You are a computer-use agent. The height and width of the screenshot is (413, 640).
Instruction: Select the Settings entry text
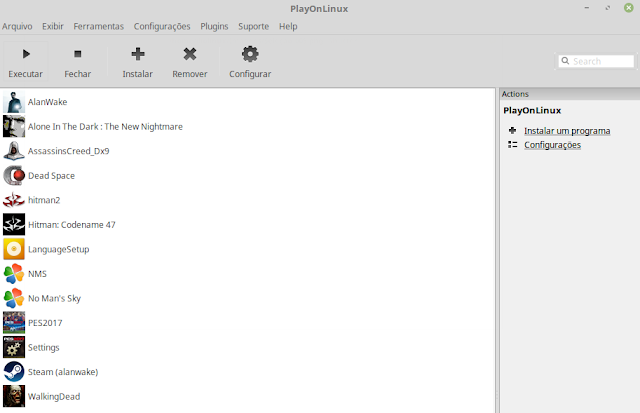pyautogui.click(x=44, y=348)
